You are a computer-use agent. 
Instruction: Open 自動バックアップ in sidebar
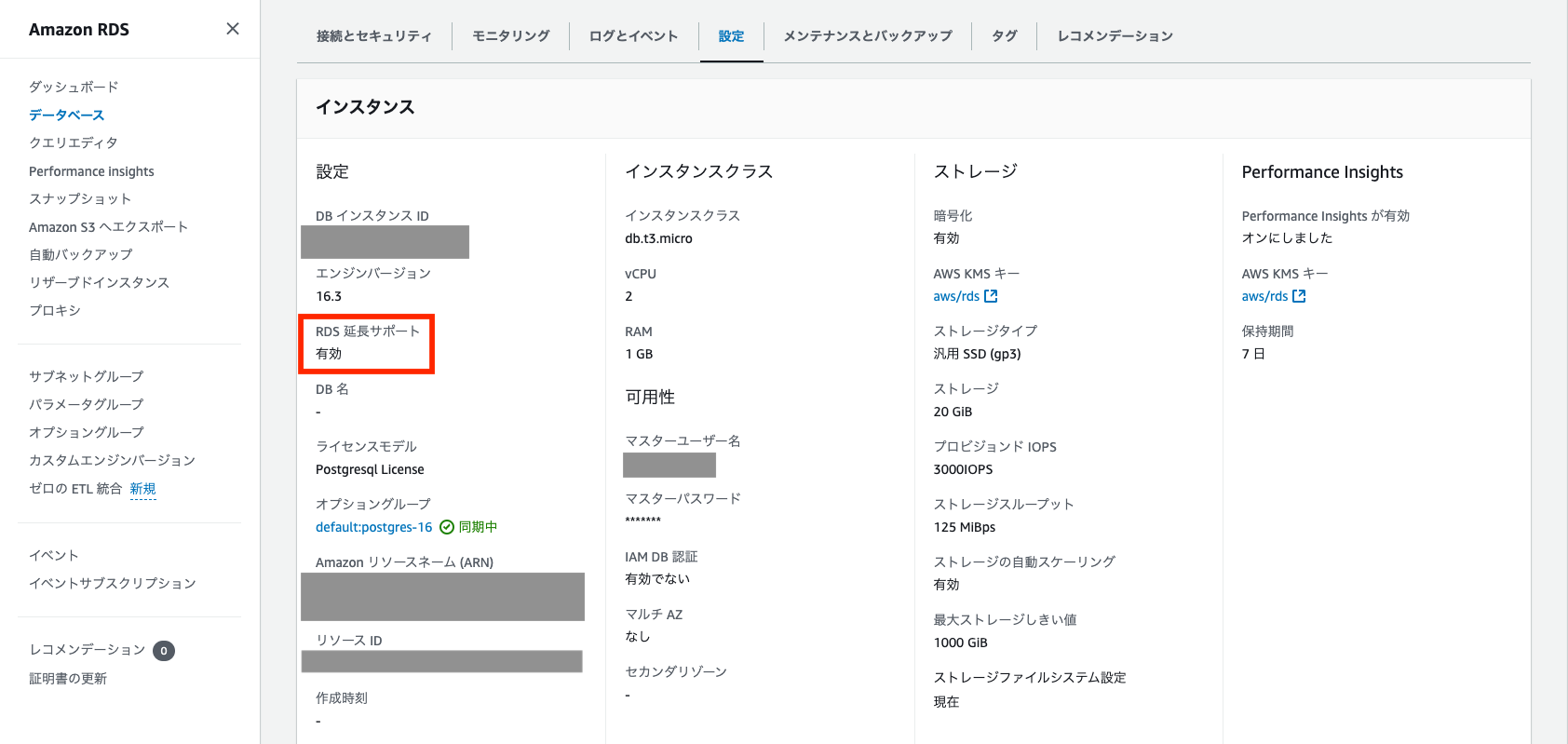tap(81, 254)
